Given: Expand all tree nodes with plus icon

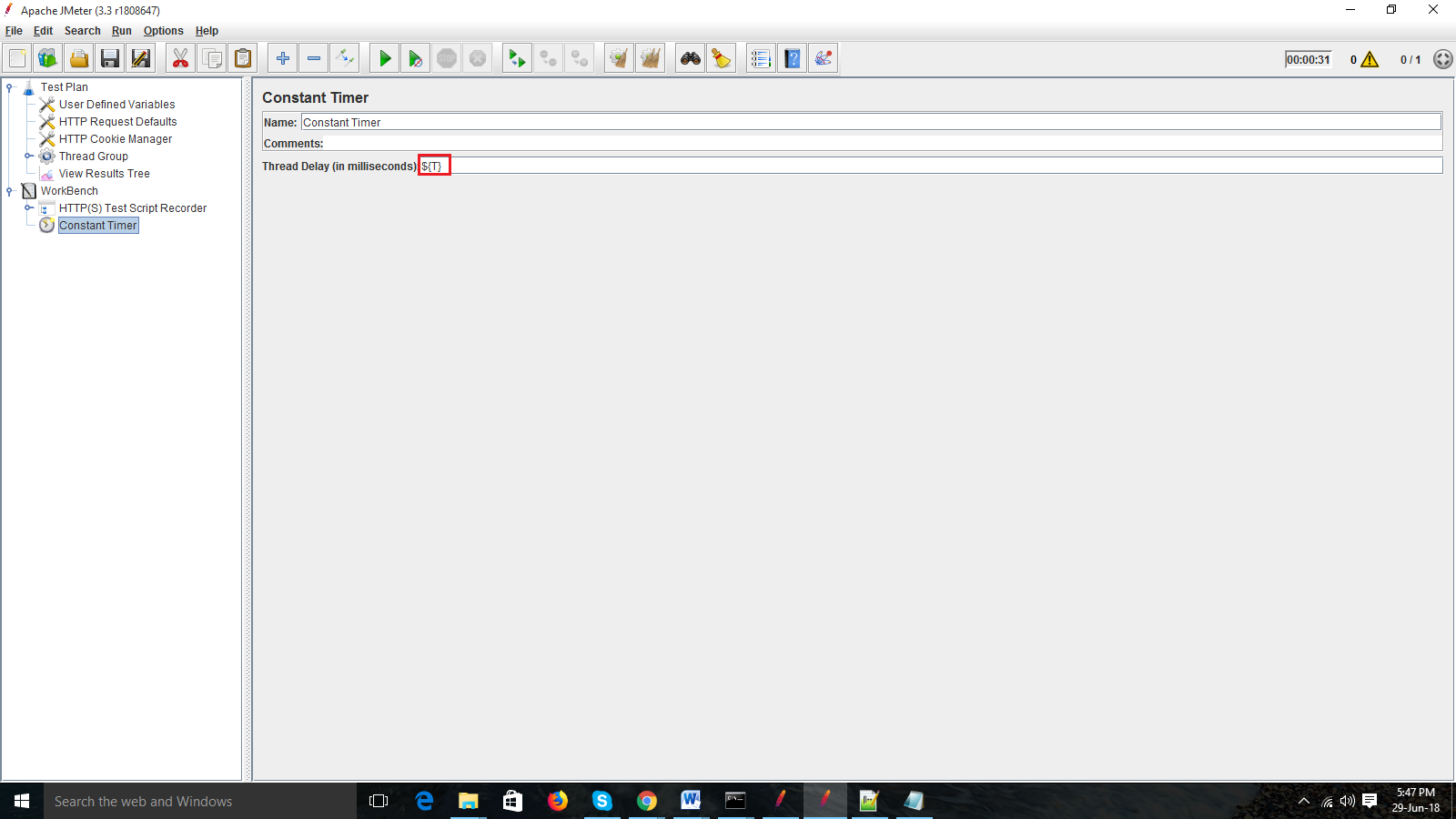Looking at the screenshot, I should click(x=283, y=59).
